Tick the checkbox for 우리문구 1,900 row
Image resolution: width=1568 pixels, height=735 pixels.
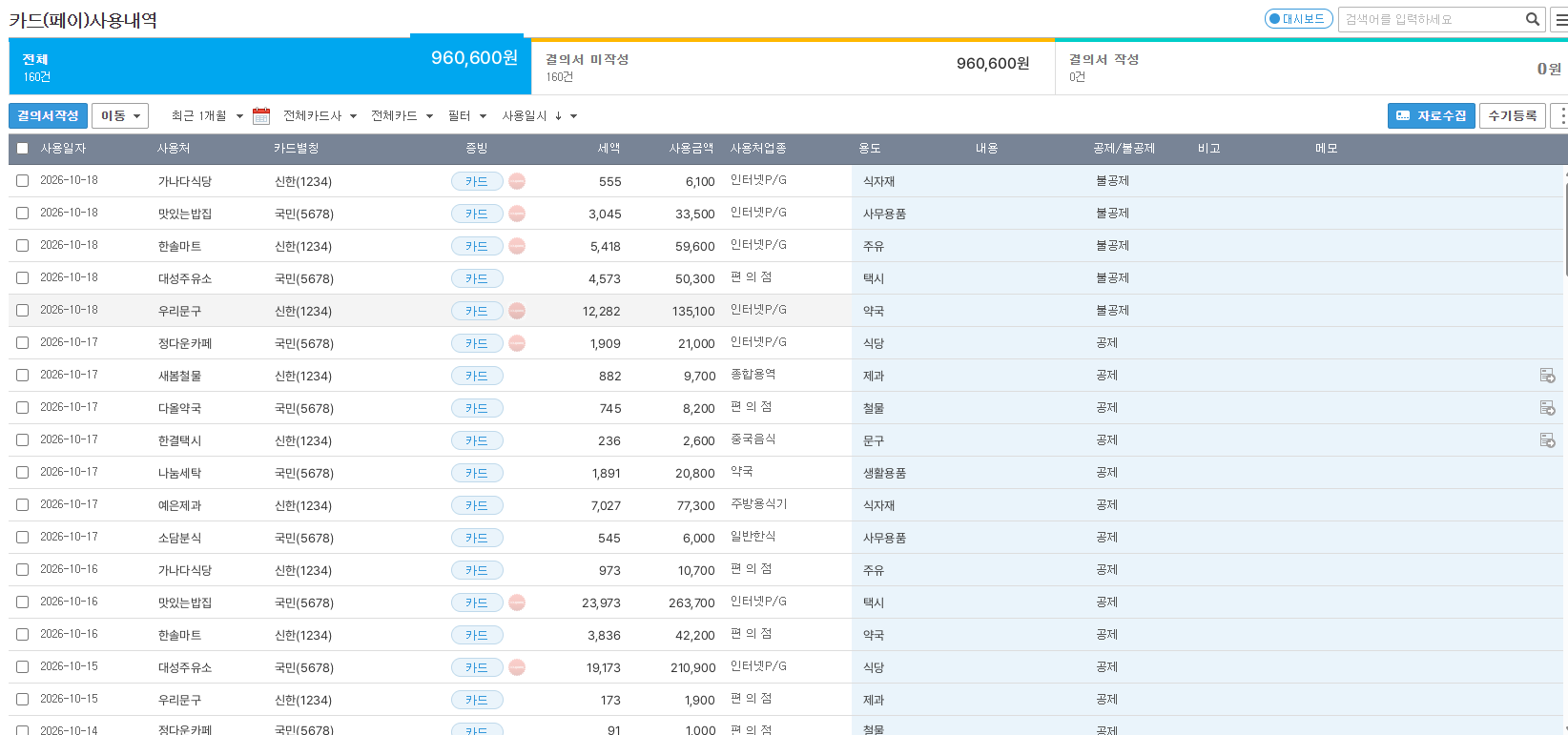22,700
